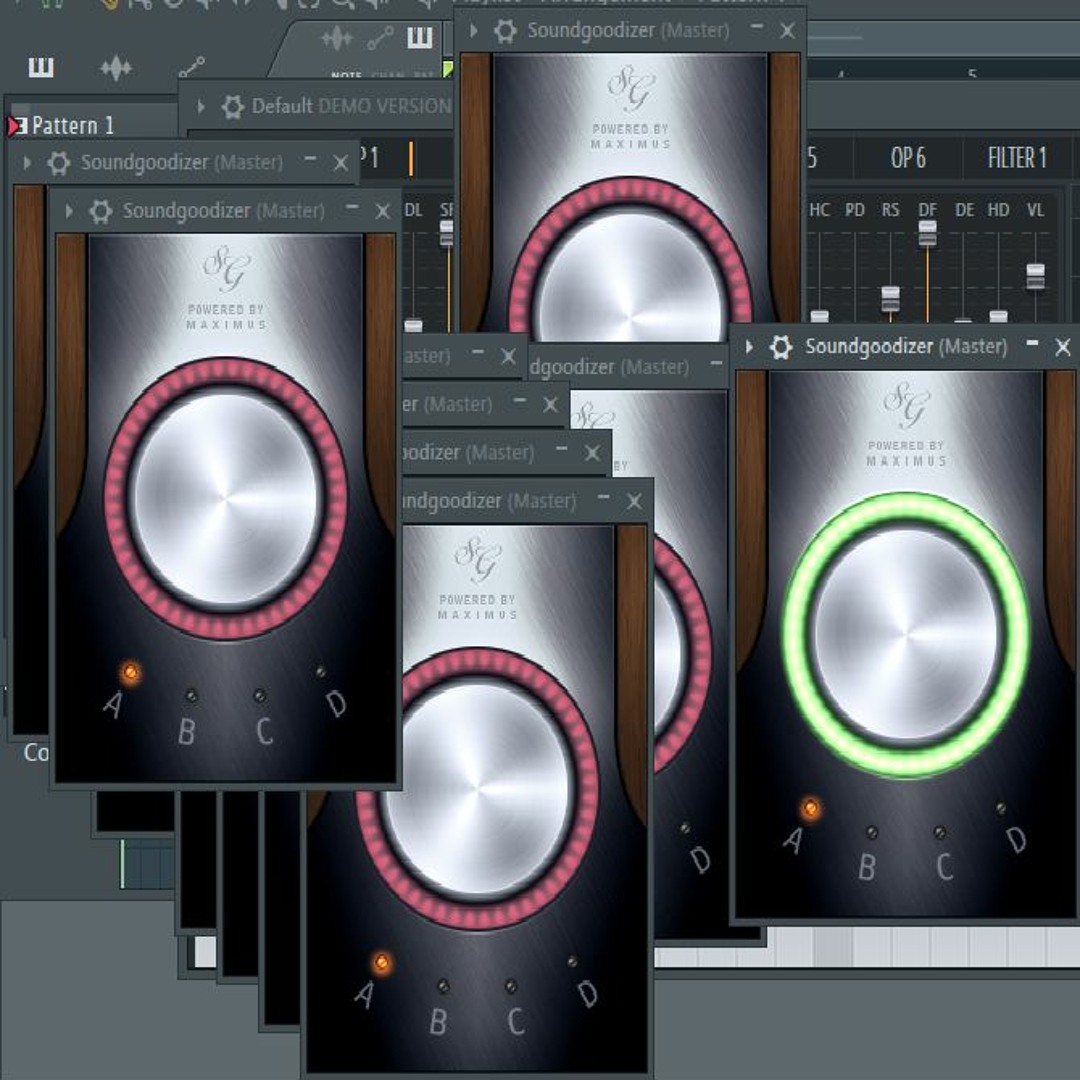Open gear menu of green-ring Soundgoodizer window
Image resolution: width=1080 pixels, height=1080 pixels.
pos(781,347)
